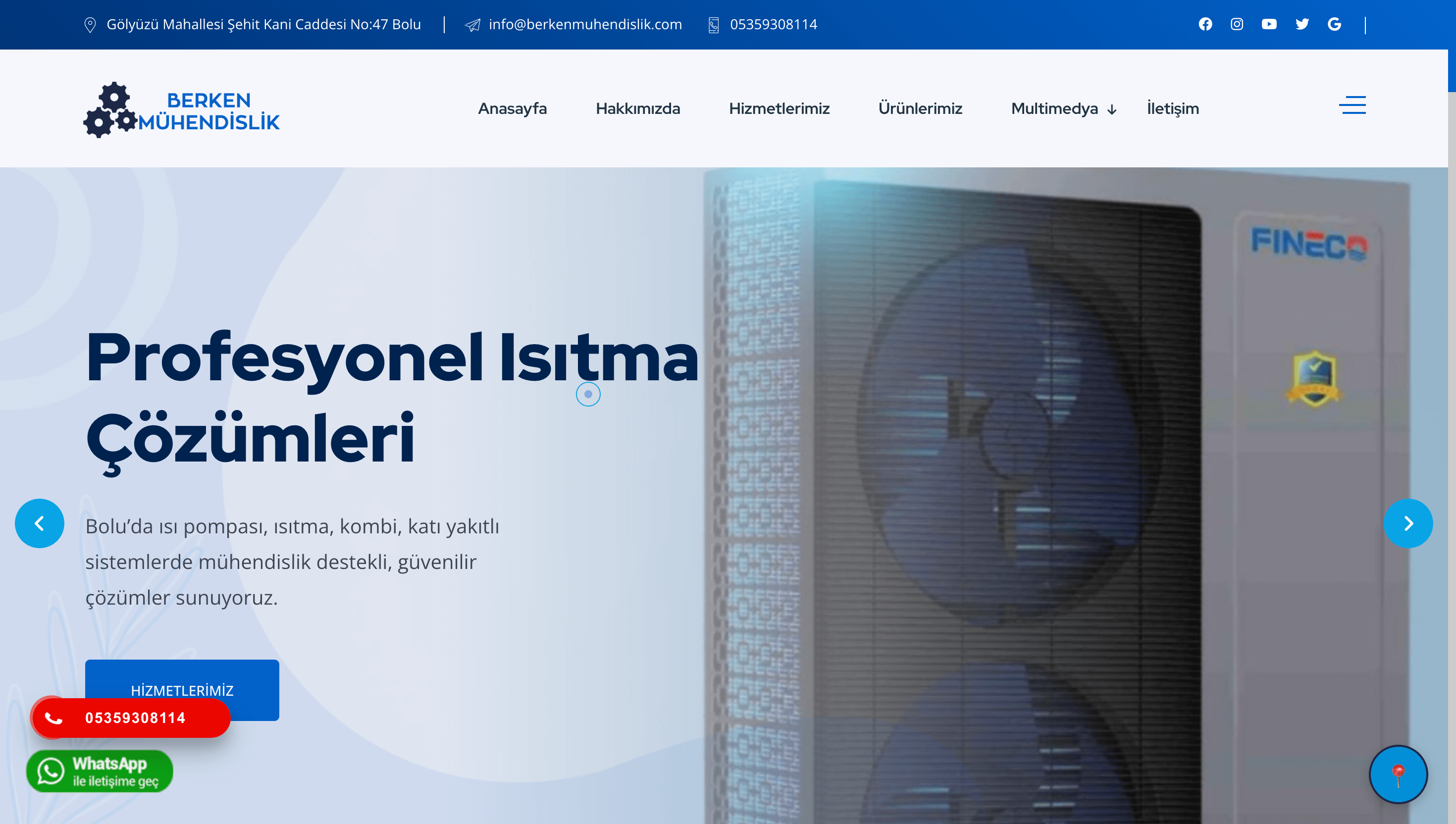Open the Google social icon
Viewport: 1456px width, 824px height.
tap(1334, 24)
